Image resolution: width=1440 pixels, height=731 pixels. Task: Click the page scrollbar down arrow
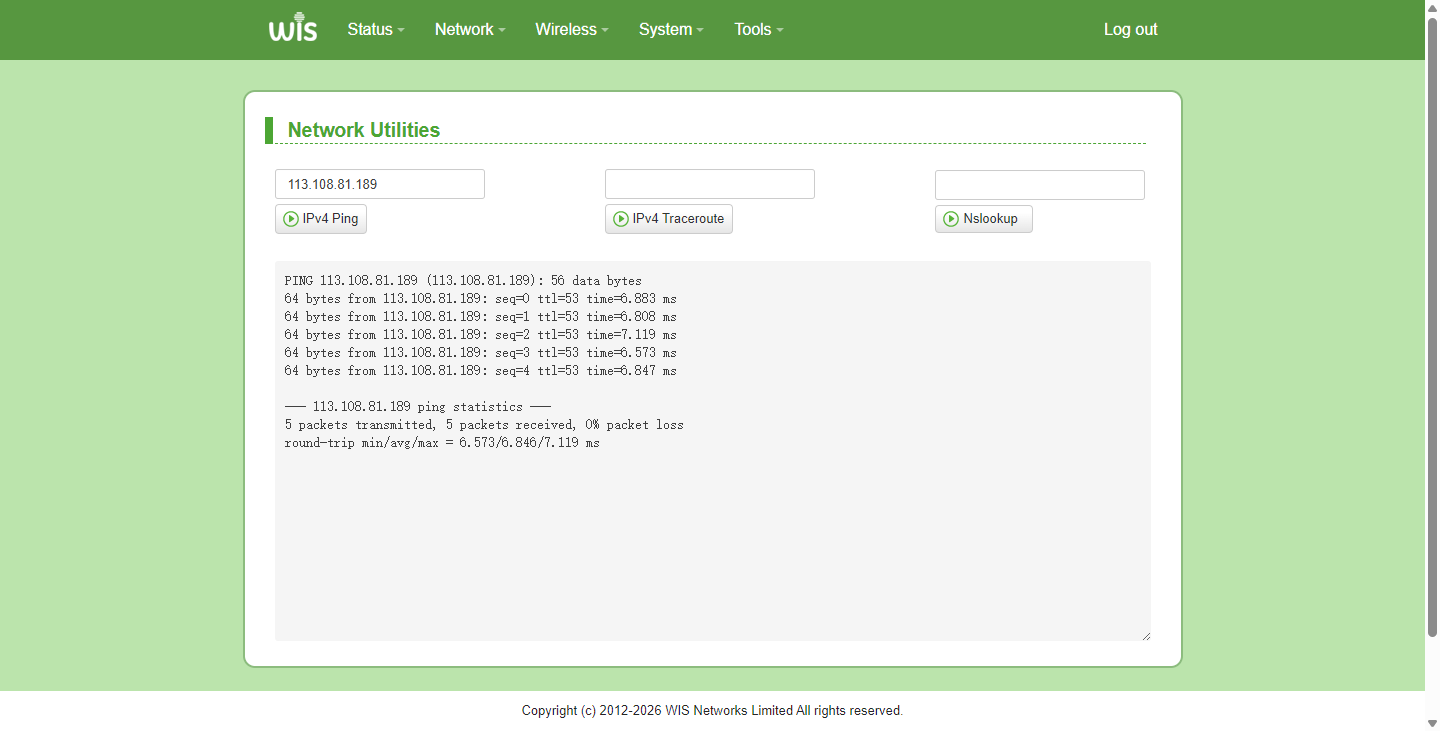1432,722
